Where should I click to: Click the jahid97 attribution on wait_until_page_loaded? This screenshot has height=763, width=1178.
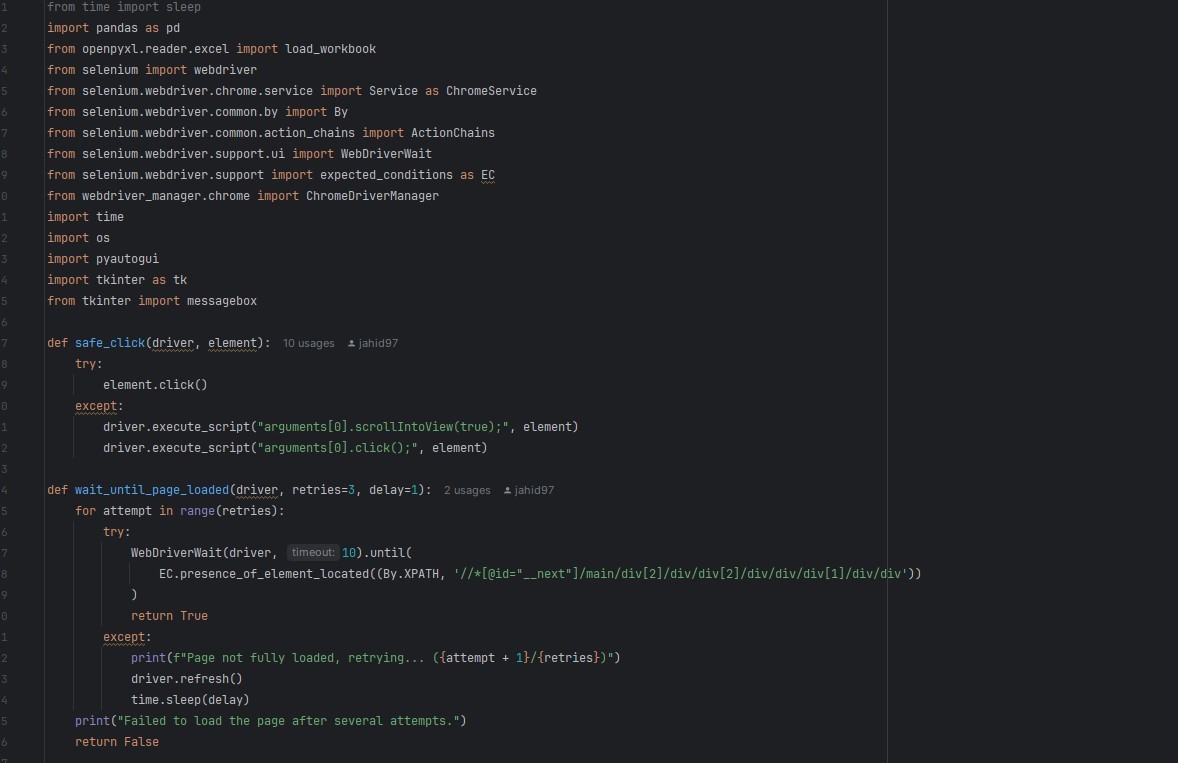click(x=534, y=490)
